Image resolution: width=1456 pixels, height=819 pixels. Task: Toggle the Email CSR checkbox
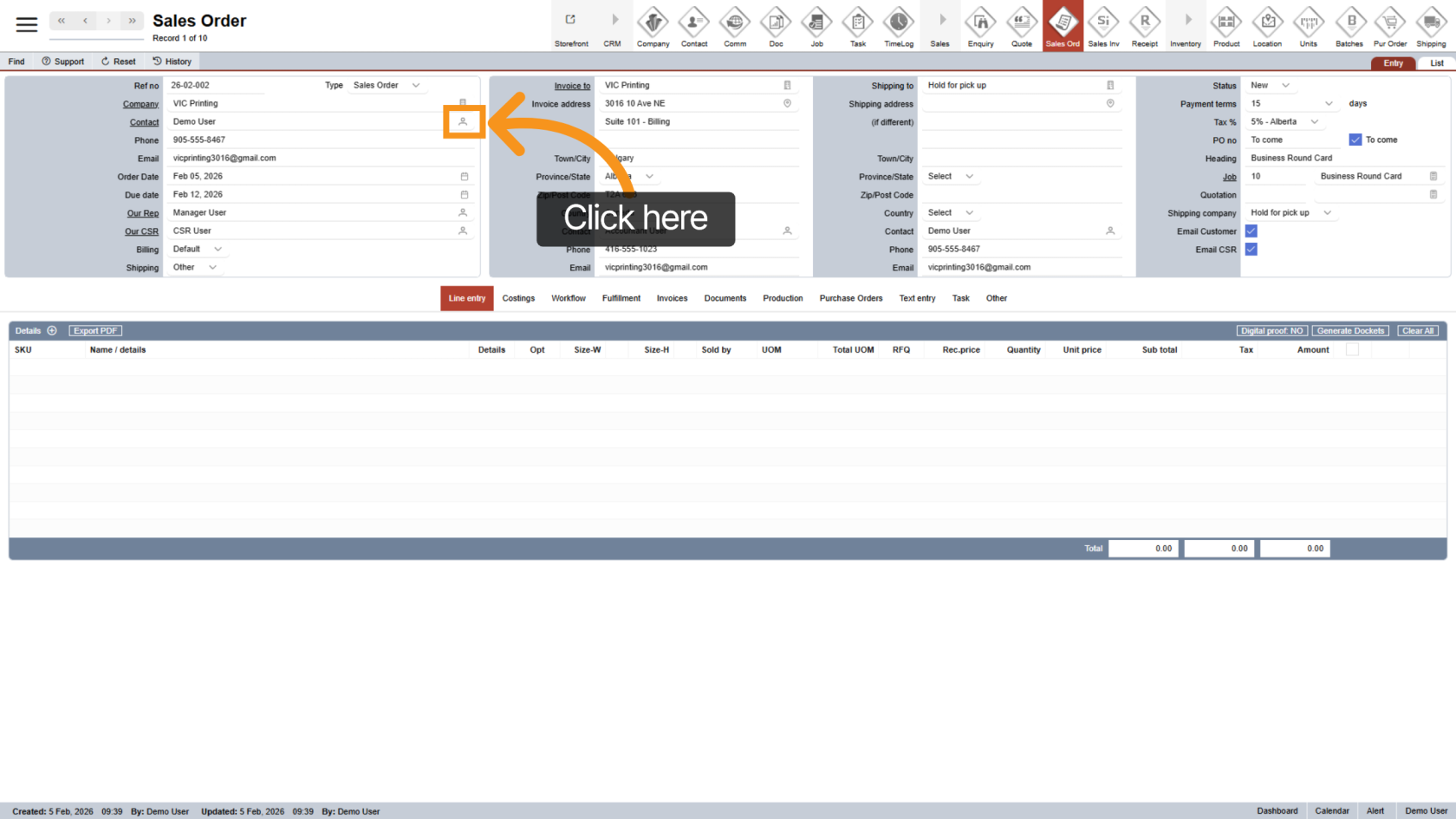coord(1251,250)
